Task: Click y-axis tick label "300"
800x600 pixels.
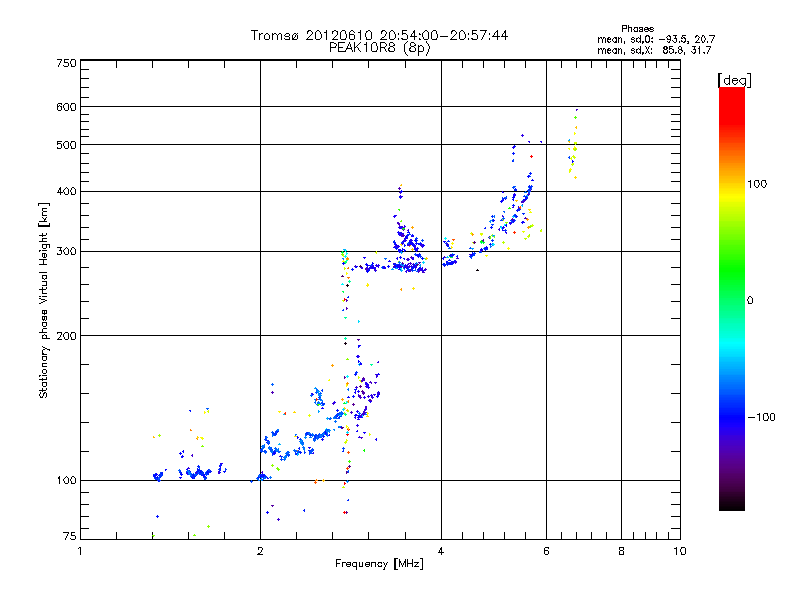Action: (x=66, y=252)
